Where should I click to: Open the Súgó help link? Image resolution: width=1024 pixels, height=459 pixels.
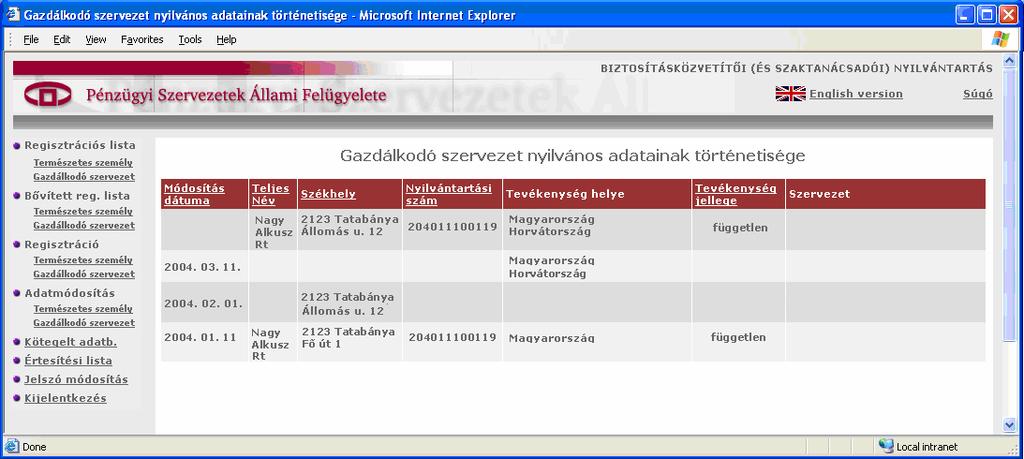coord(978,93)
